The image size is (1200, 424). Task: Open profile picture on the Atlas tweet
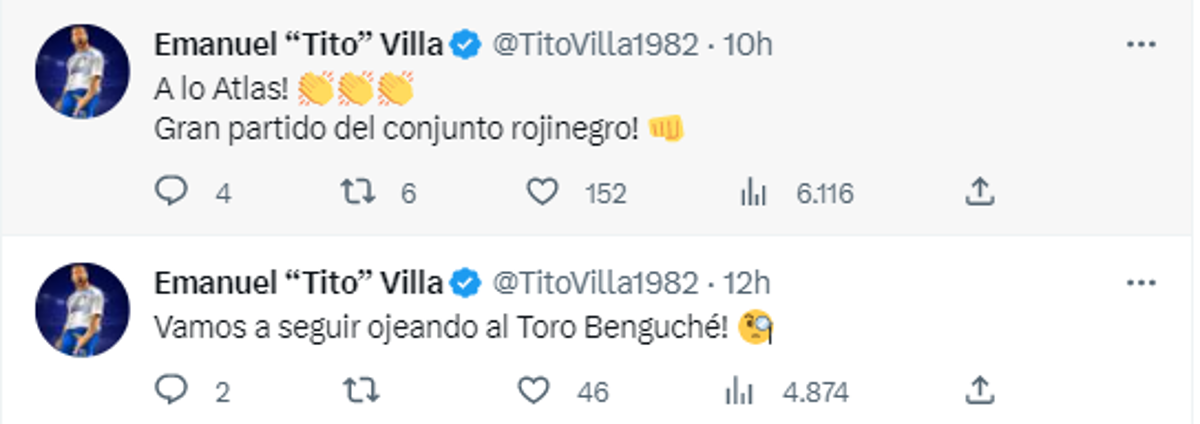[x=82, y=72]
